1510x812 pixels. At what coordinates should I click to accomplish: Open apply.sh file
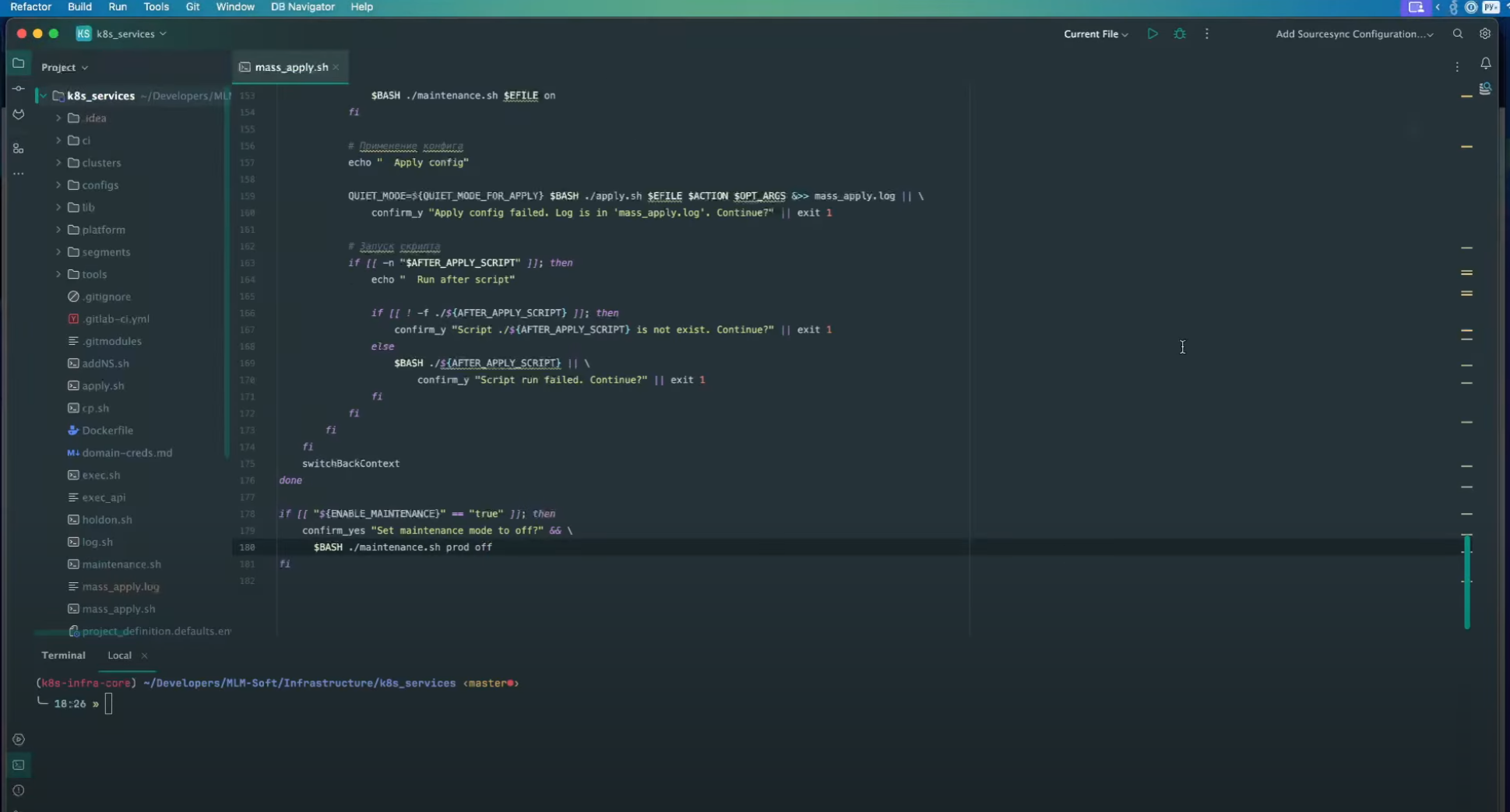pyautogui.click(x=103, y=386)
